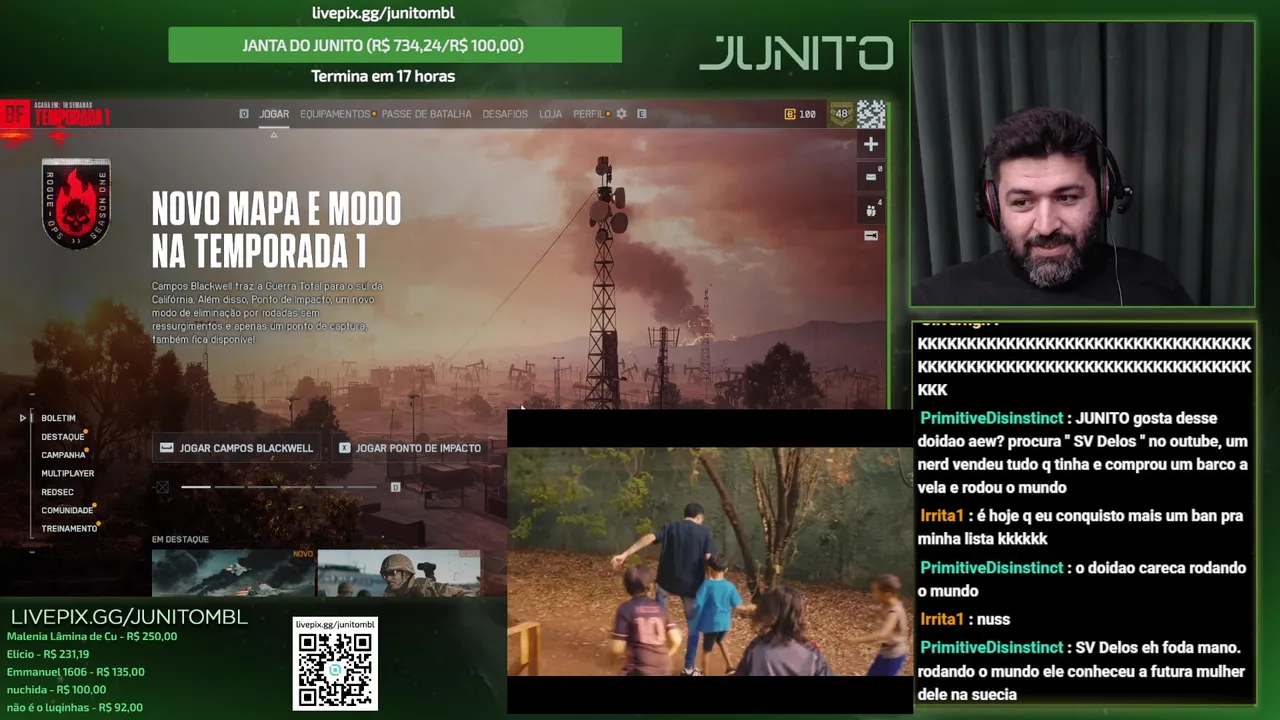1280x720 pixels.
Task: Click the Rogue Ops Season One badge
Action: pyautogui.click(x=76, y=203)
